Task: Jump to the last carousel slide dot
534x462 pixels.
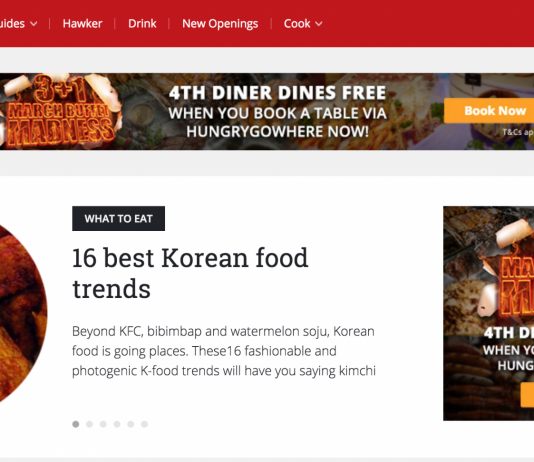Action: click(144, 424)
